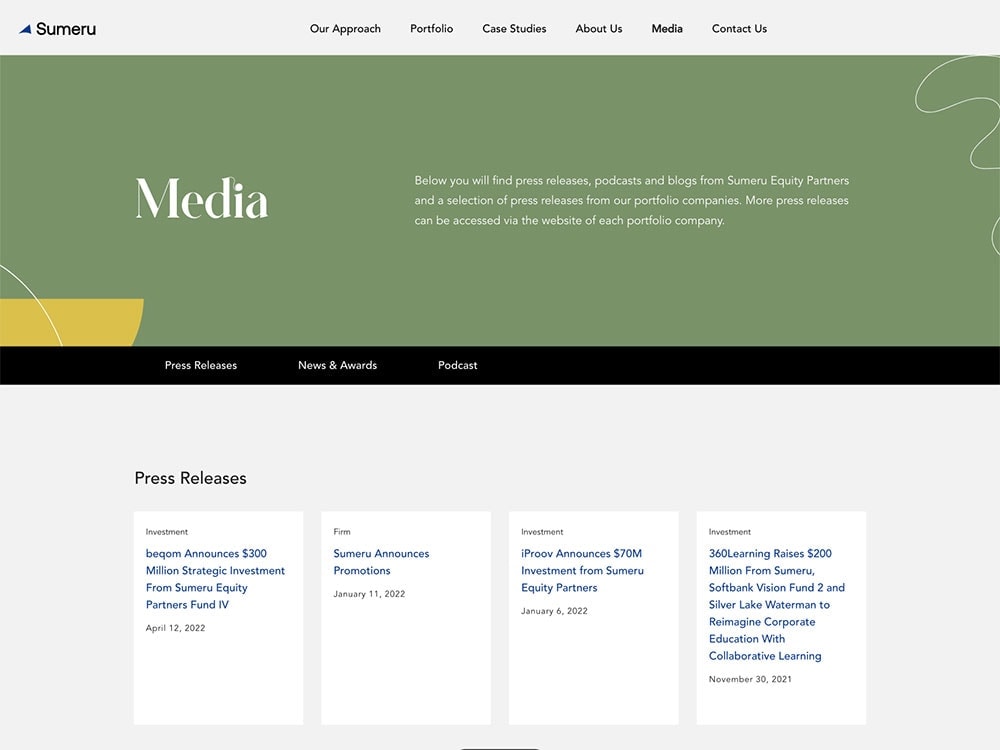Viewport: 1000px width, 750px height.
Task: Click the Press Releases section heading
Action: pos(190,478)
